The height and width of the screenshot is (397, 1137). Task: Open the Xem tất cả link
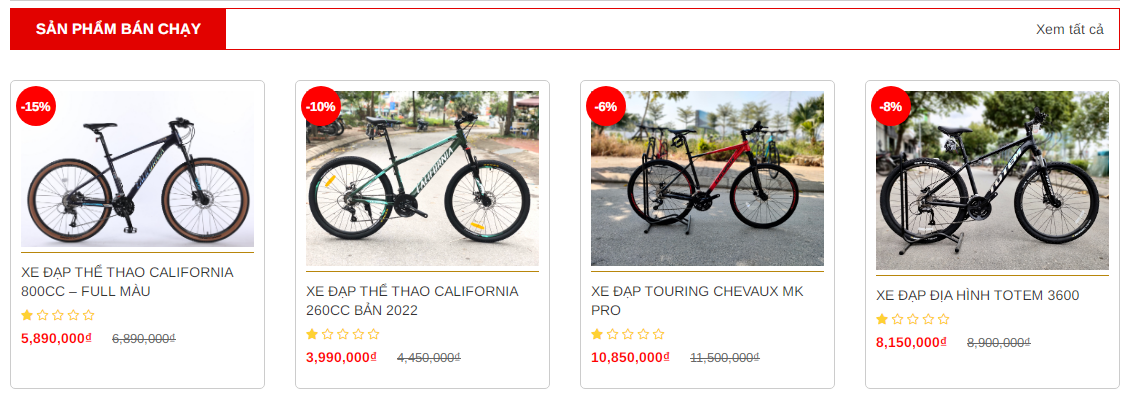(1070, 29)
